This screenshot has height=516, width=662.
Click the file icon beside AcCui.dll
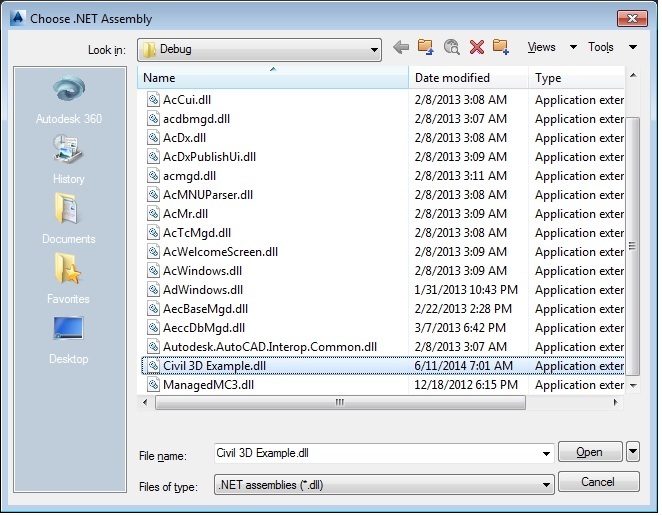tap(153, 100)
